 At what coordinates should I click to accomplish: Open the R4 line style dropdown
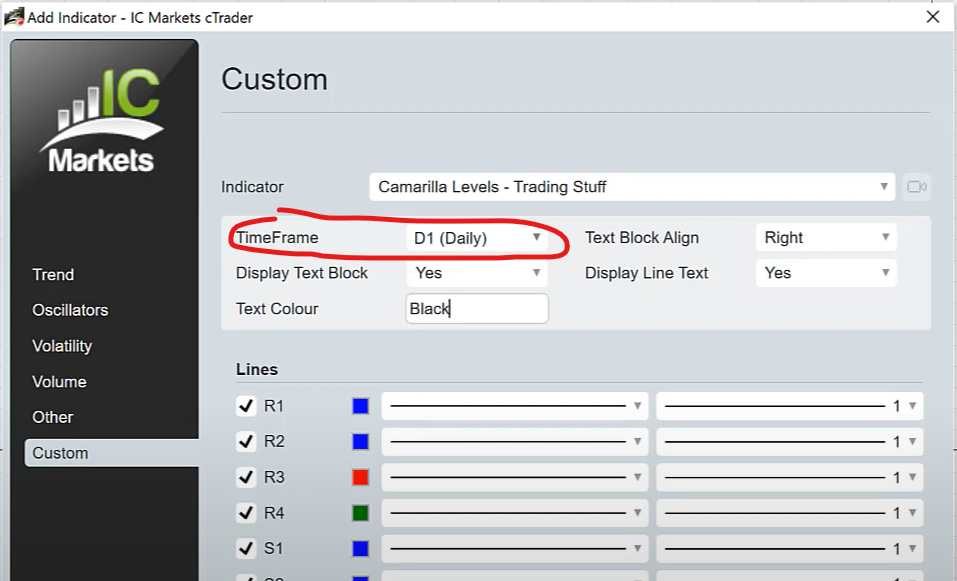(515, 513)
